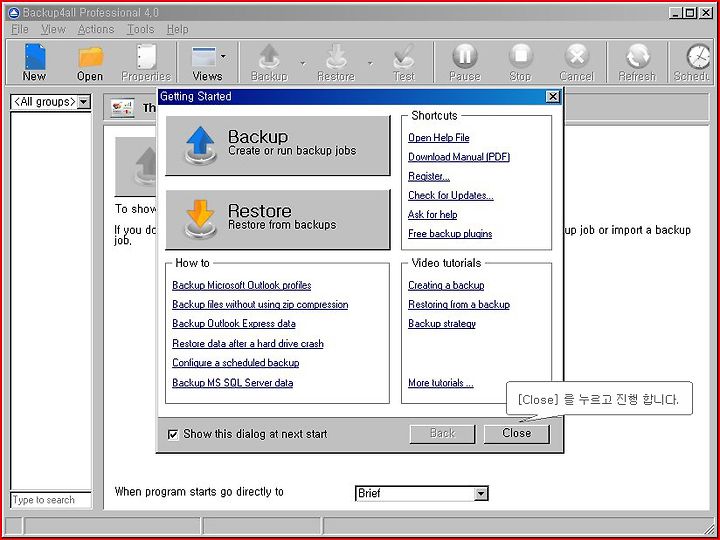This screenshot has width=720, height=540.
Task: Open the Help menu
Action: 177,29
